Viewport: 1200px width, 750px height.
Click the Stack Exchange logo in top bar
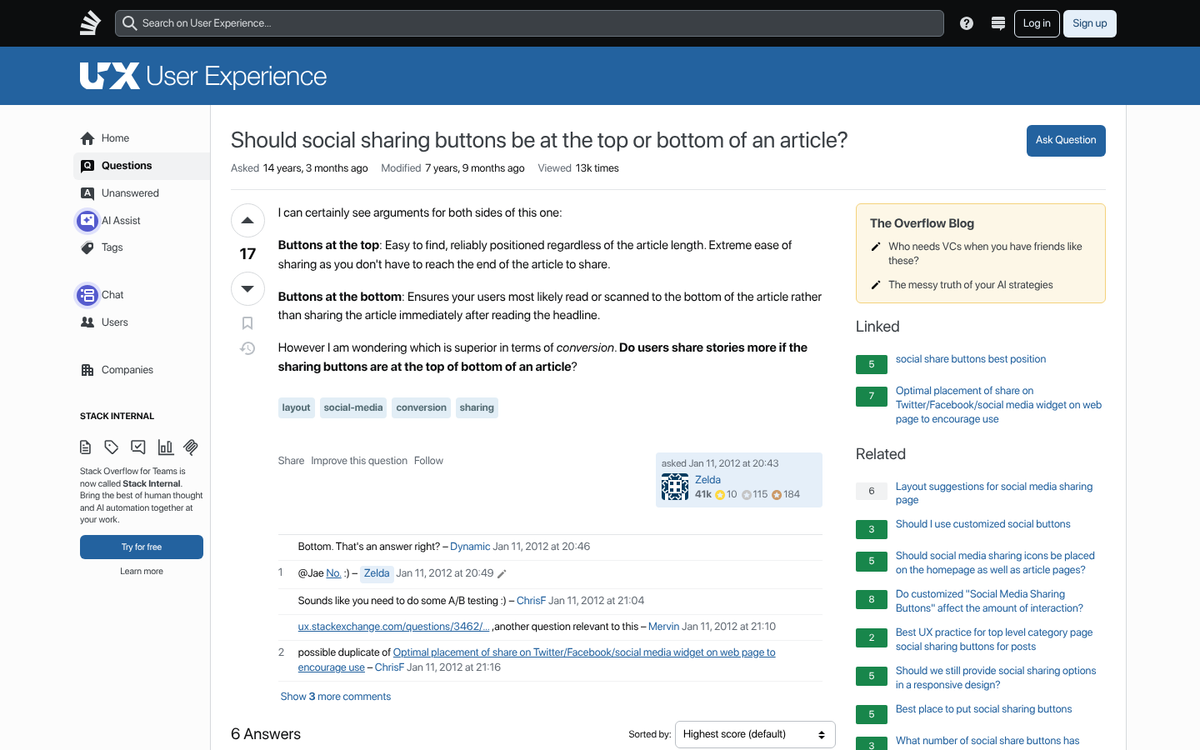tap(91, 23)
